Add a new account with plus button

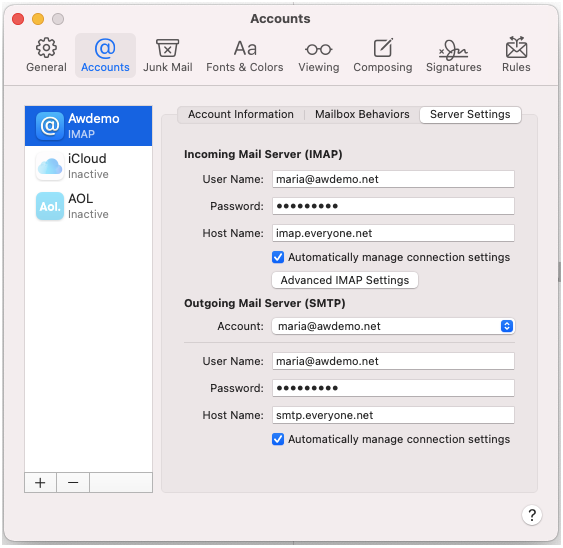[40, 482]
